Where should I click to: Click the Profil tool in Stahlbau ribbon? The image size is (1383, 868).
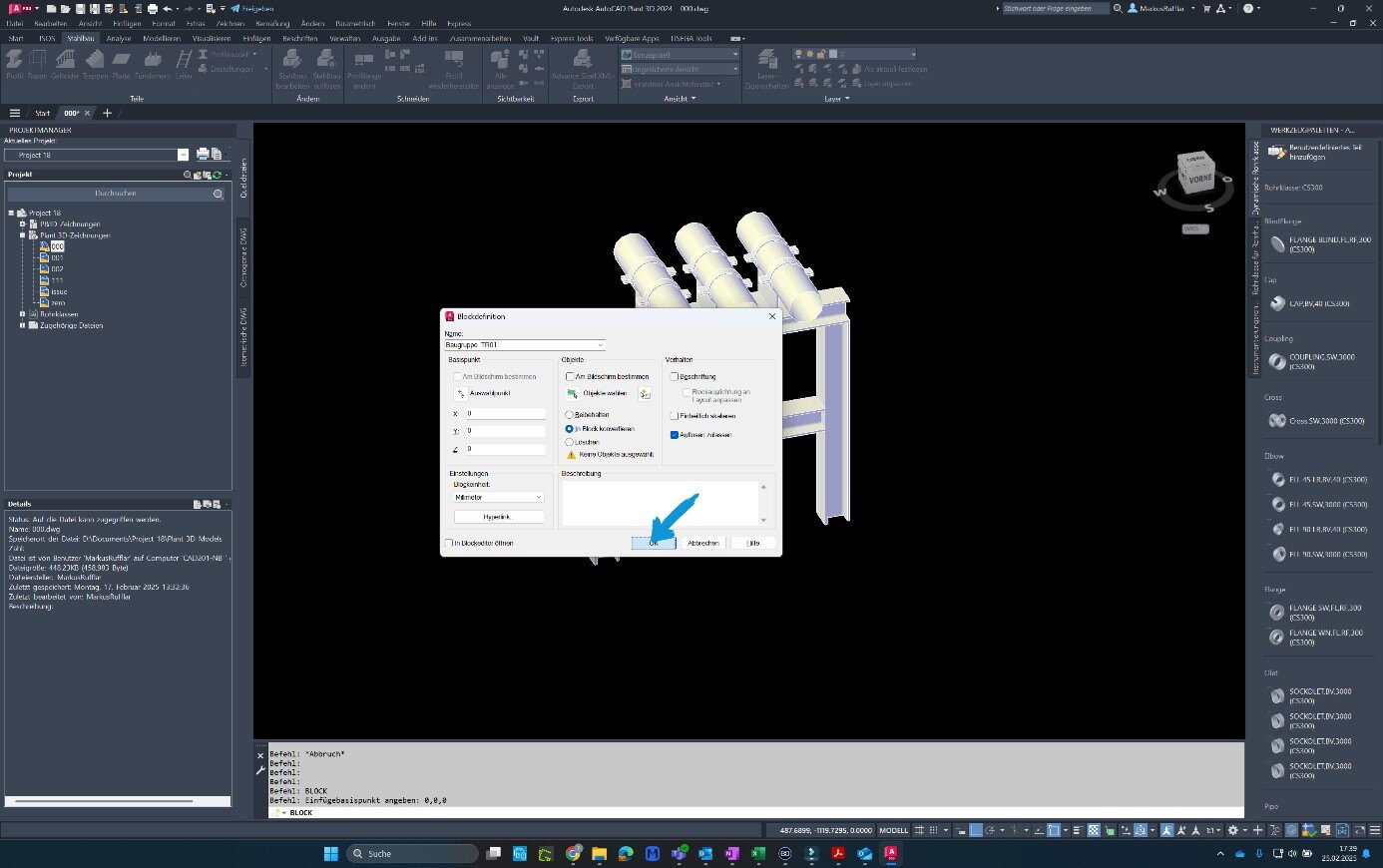[x=15, y=64]
